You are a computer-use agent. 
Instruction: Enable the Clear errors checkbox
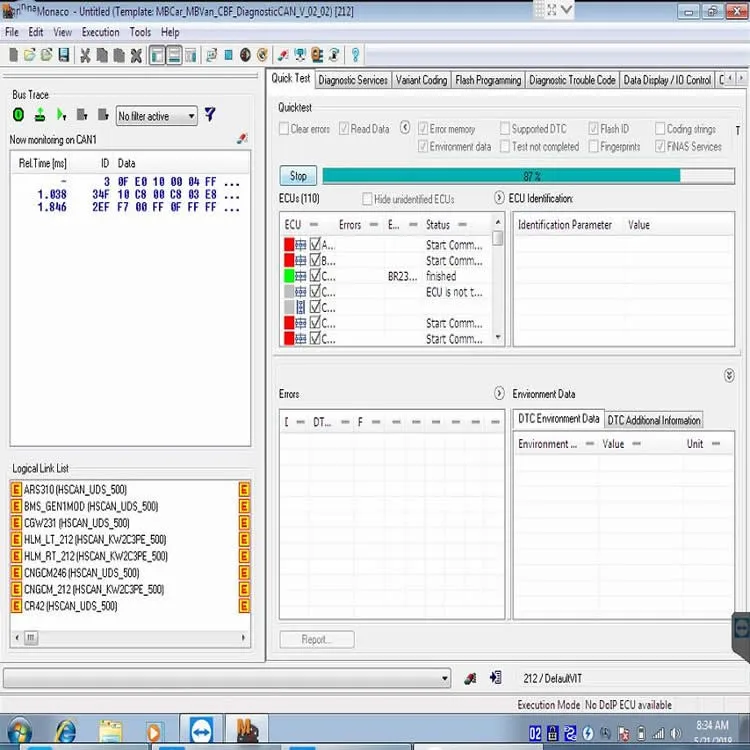284,129
